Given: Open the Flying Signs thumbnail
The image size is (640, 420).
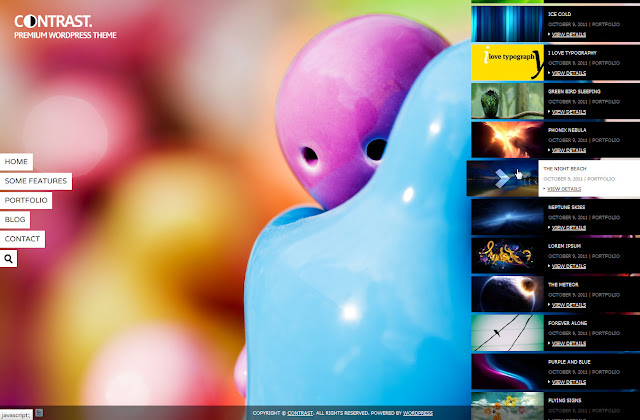Looking at the screenshot, I should [508, 406].
